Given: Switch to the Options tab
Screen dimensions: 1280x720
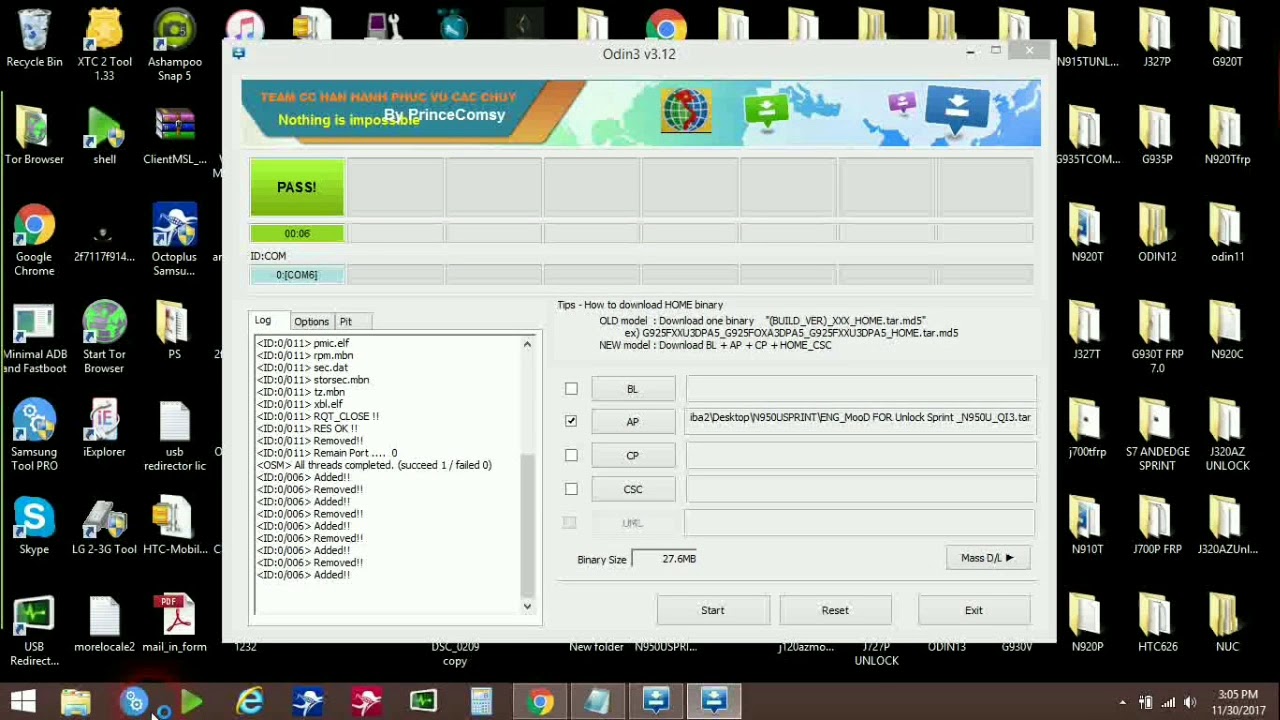Looking at the screenshot, I should coord(311,321).
